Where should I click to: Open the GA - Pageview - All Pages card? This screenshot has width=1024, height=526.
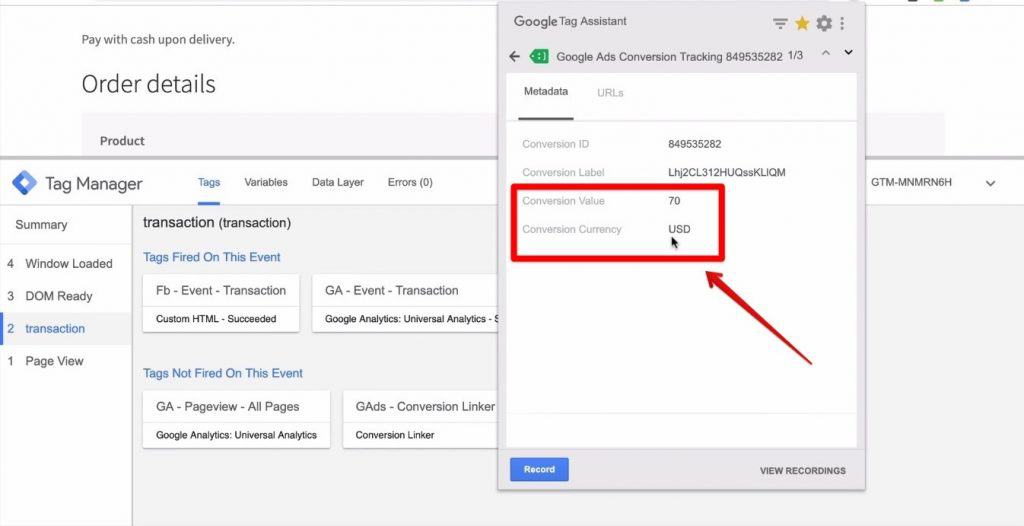[x=236, y=419]
